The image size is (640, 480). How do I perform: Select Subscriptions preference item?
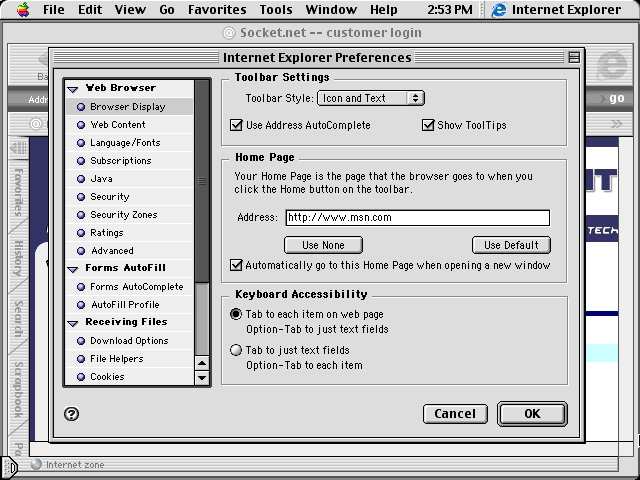tap(129, 161)
